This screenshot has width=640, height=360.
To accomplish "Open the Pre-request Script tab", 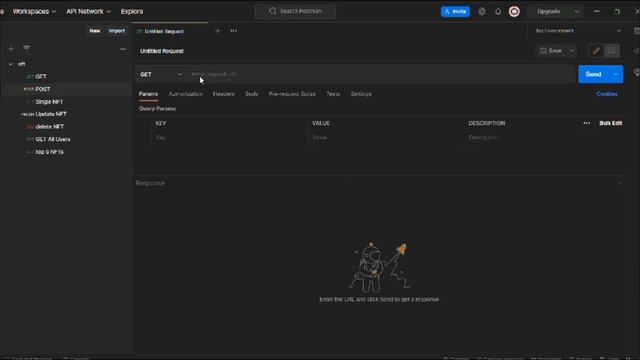I will (x=292, y=94).
